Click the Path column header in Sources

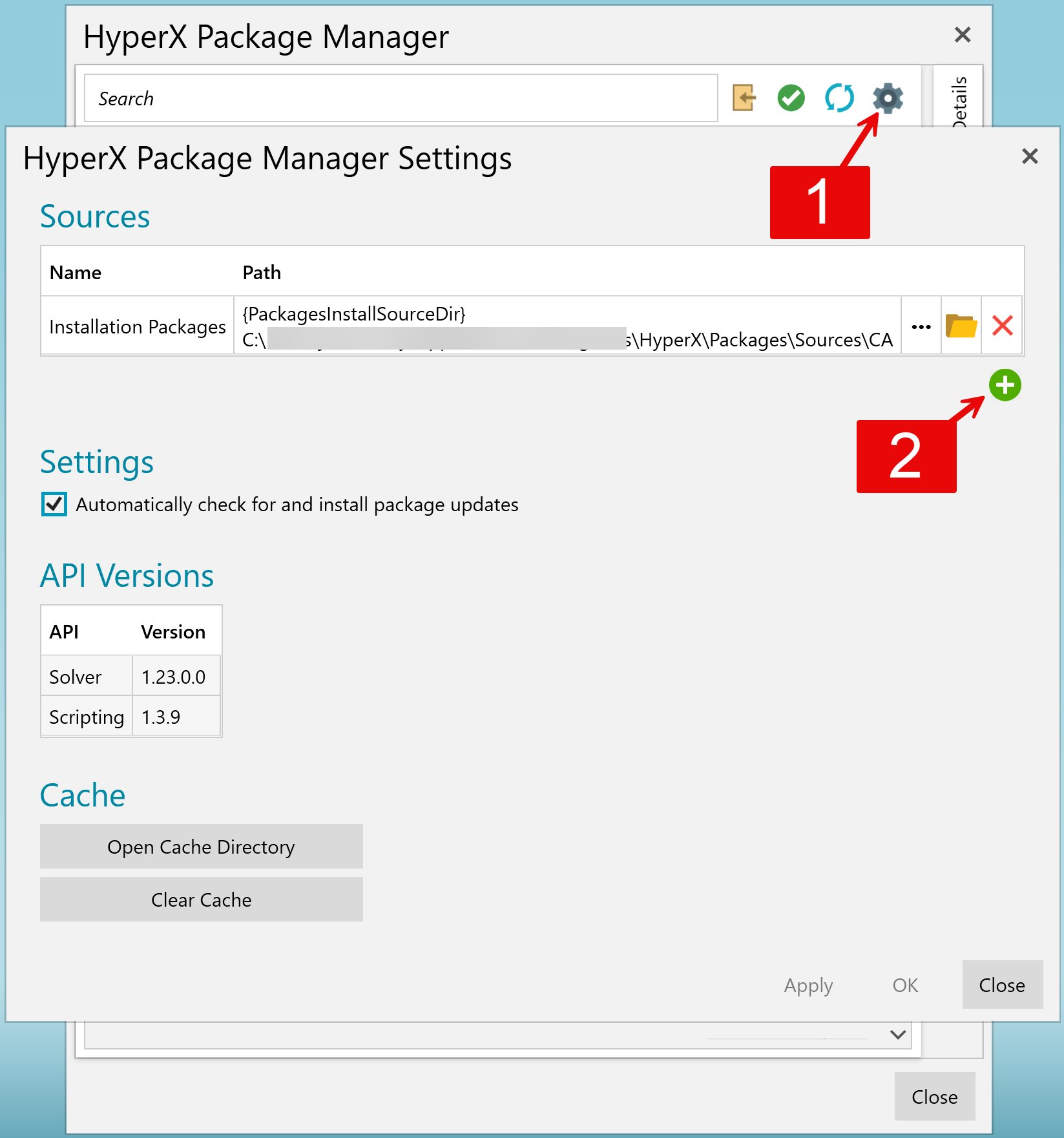coord(262,272)
